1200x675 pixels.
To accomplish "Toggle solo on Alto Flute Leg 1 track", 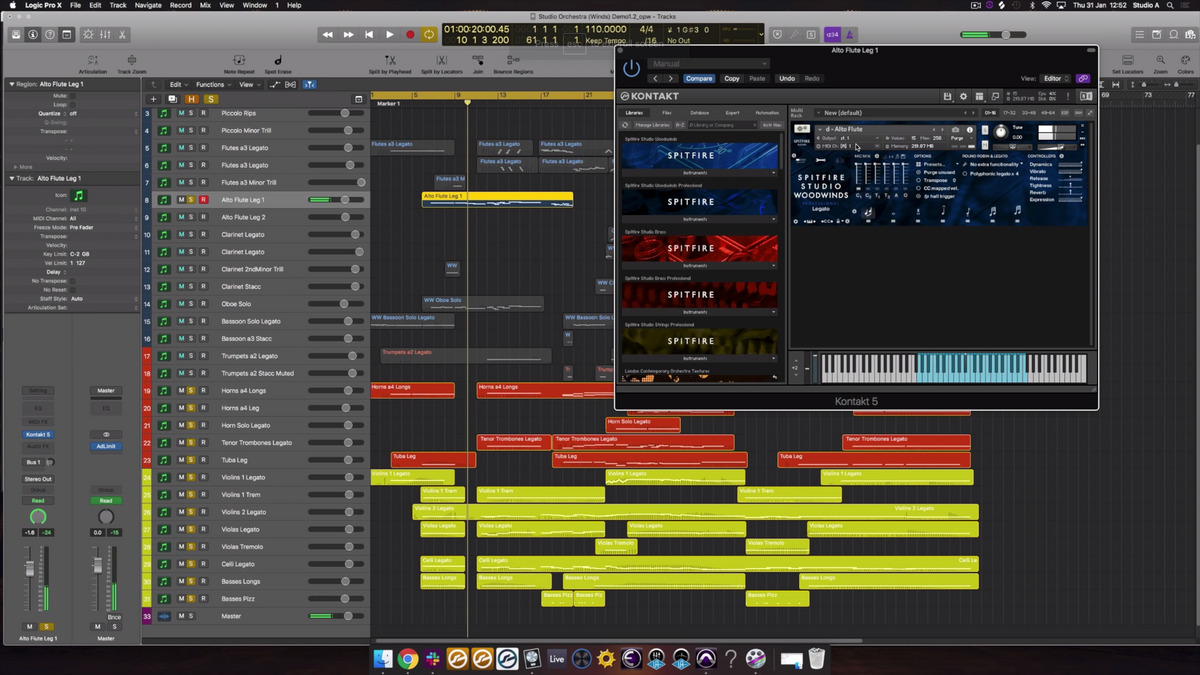I will point(192,200).
